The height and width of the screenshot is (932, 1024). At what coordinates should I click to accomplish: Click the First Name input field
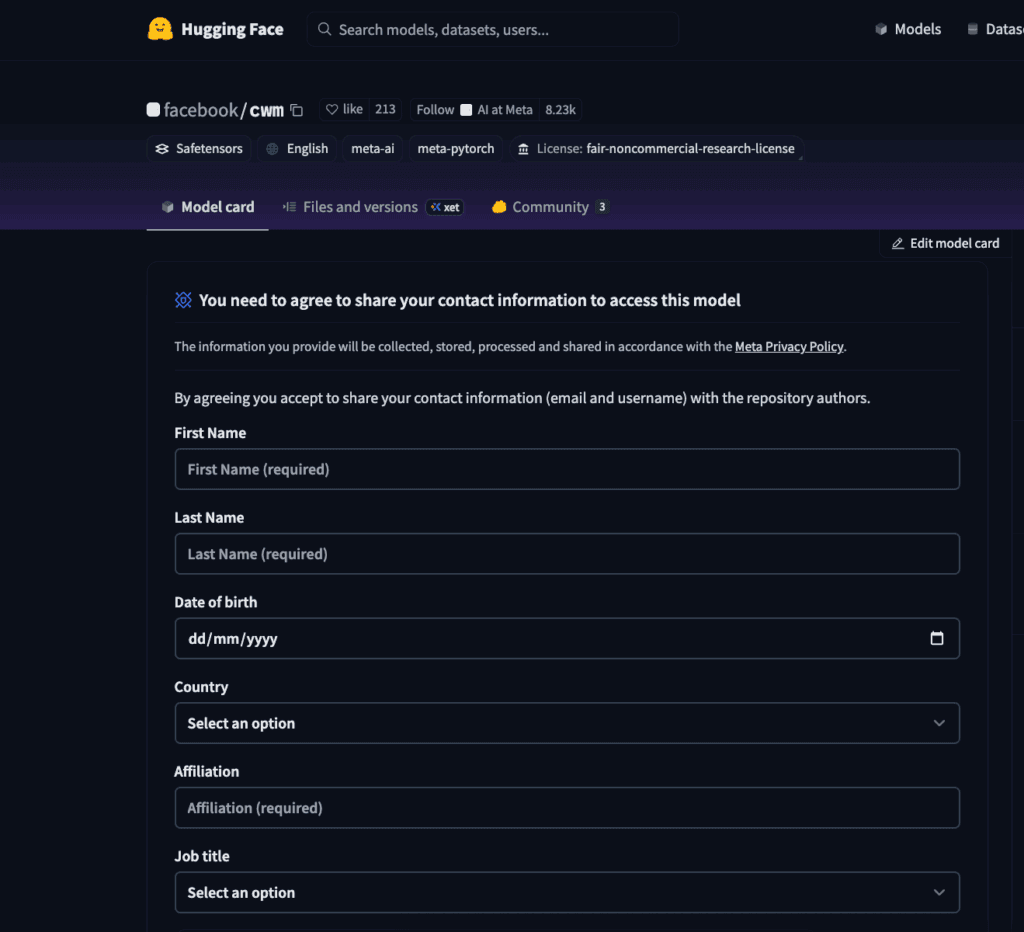[x=566, y=469]
